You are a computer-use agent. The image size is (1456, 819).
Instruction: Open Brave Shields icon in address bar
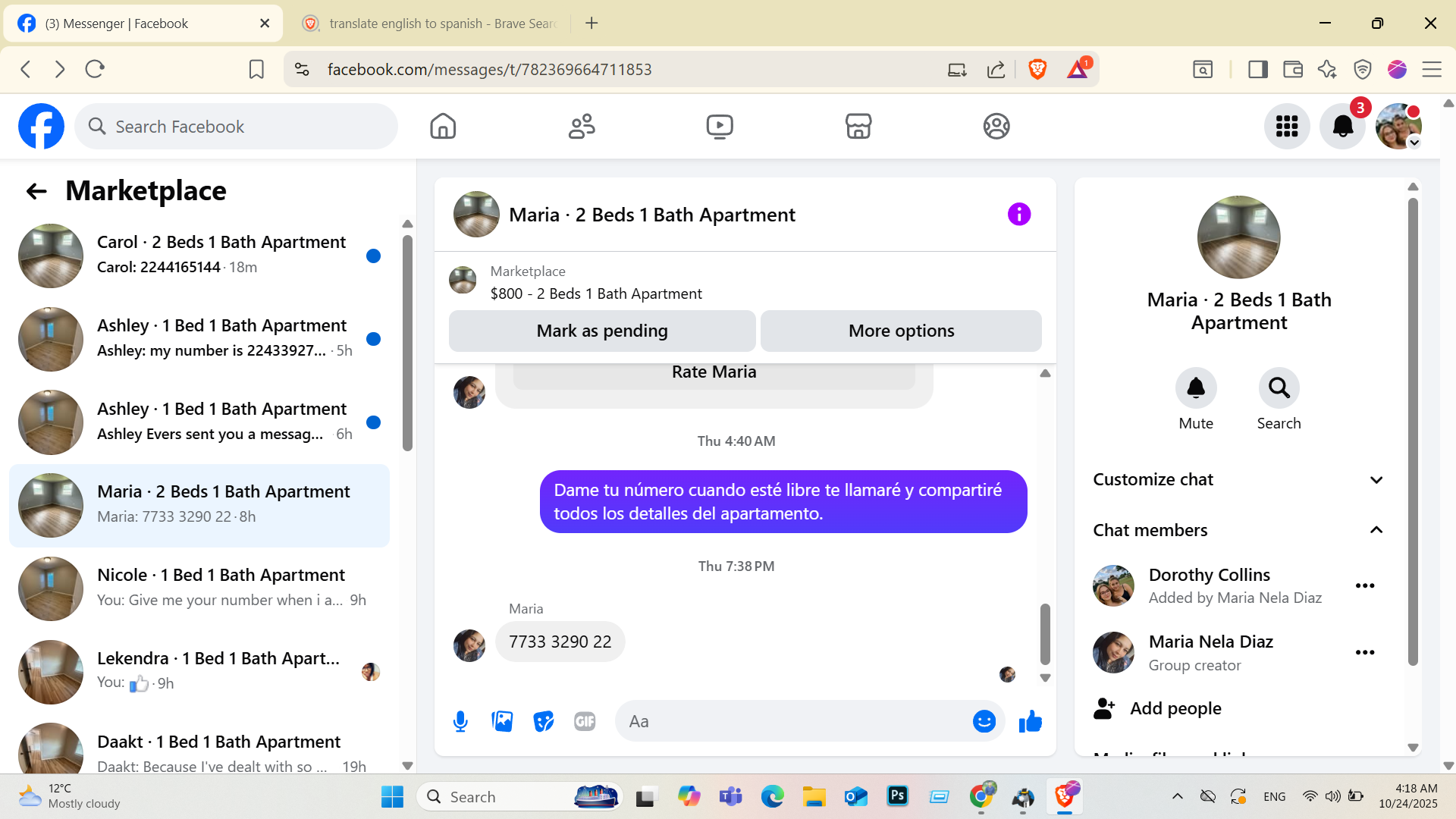[1037, 70]
